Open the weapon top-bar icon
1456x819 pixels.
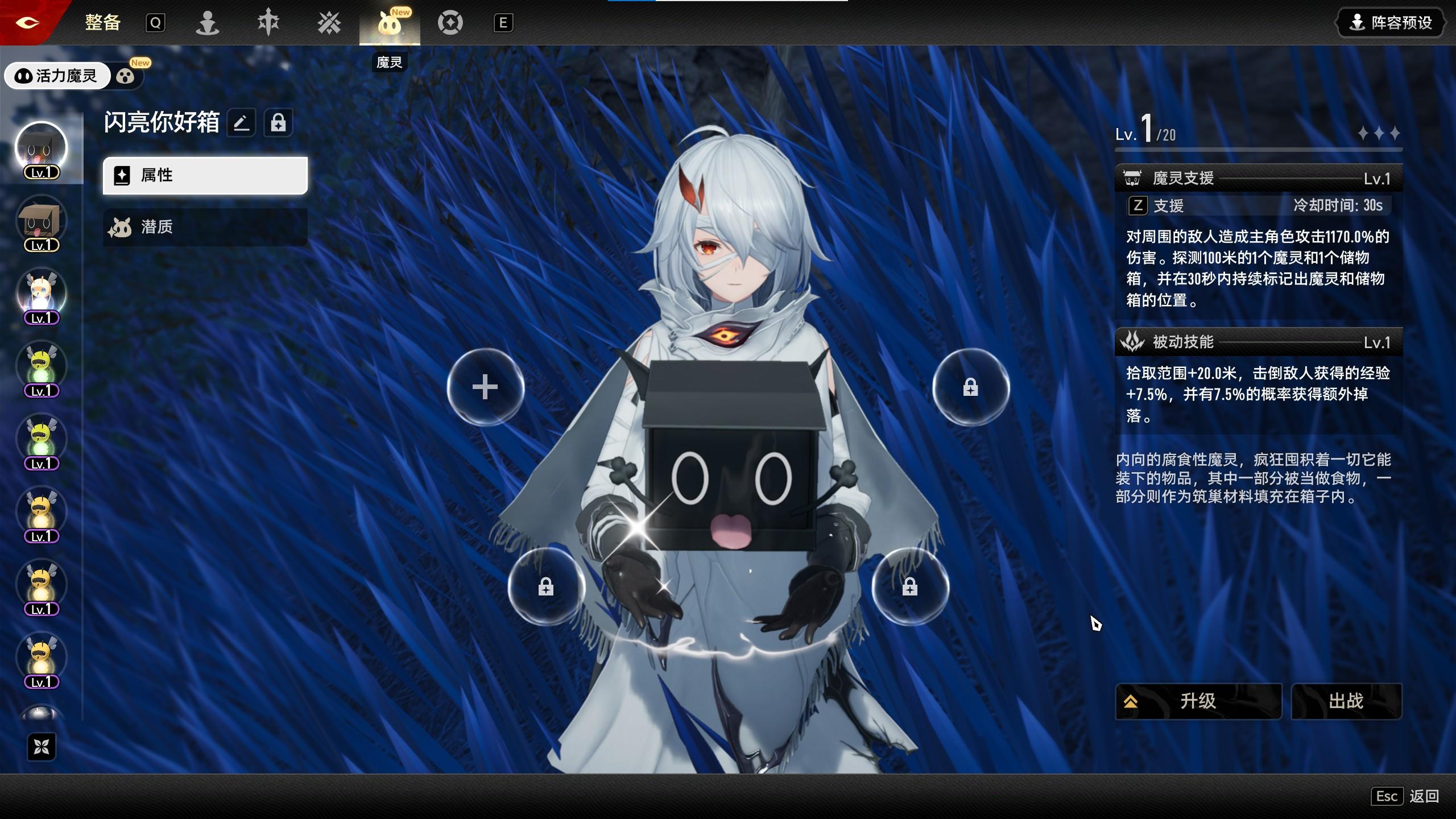268,23
